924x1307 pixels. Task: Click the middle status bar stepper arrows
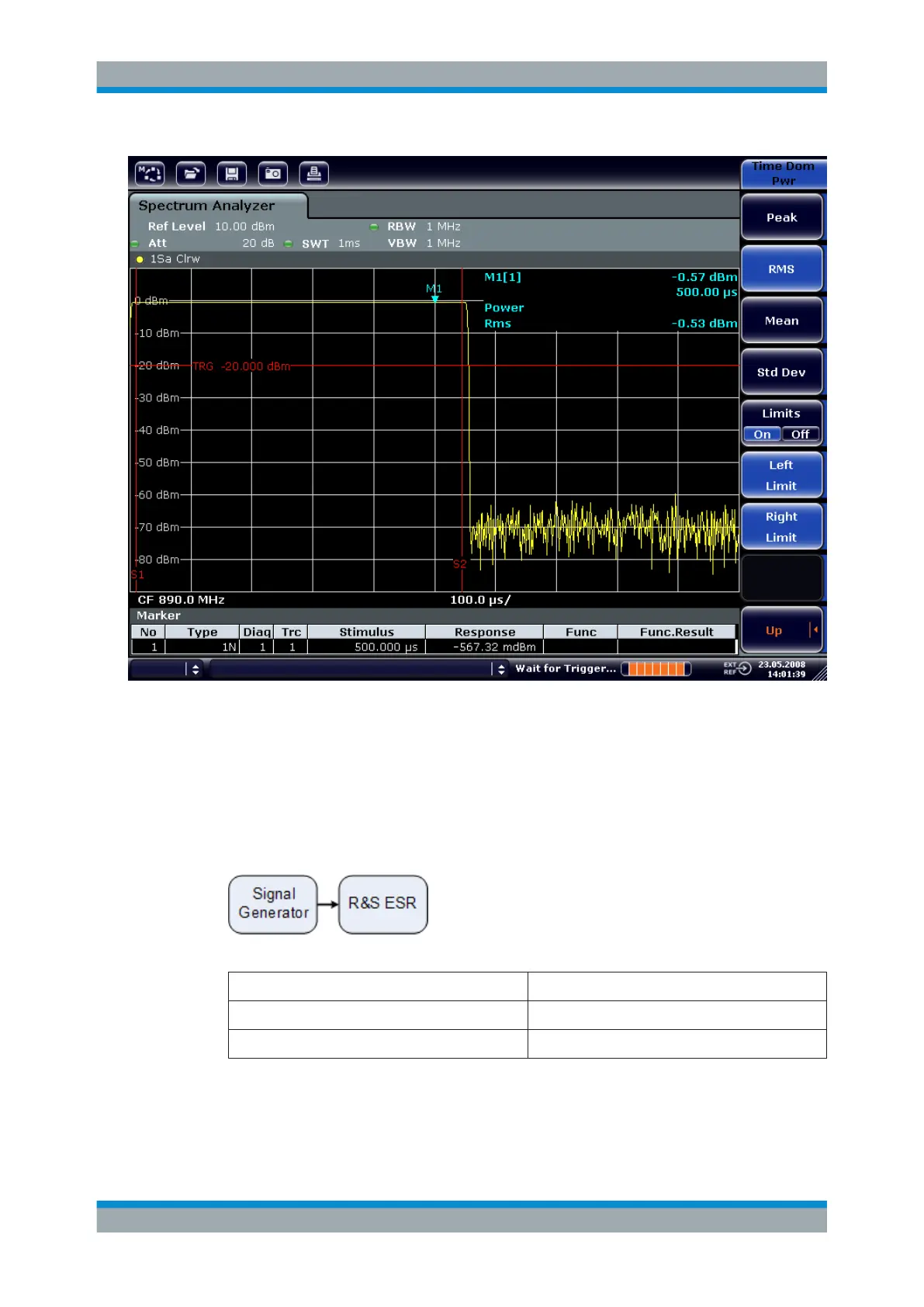point(501,669)
